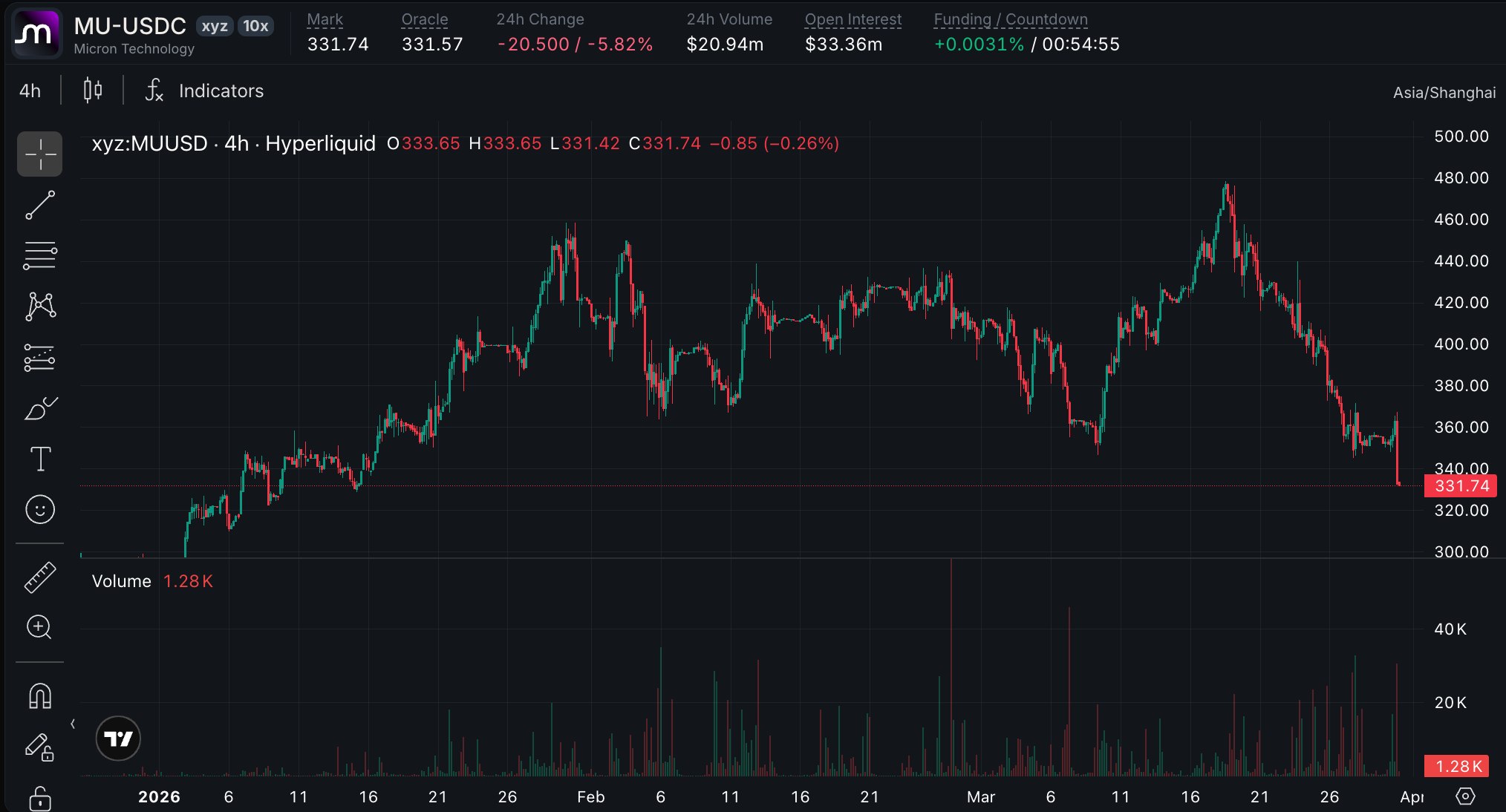Select the crosshair cursor tool
This screenshot has width=1506, height=812.
point(40,154)
